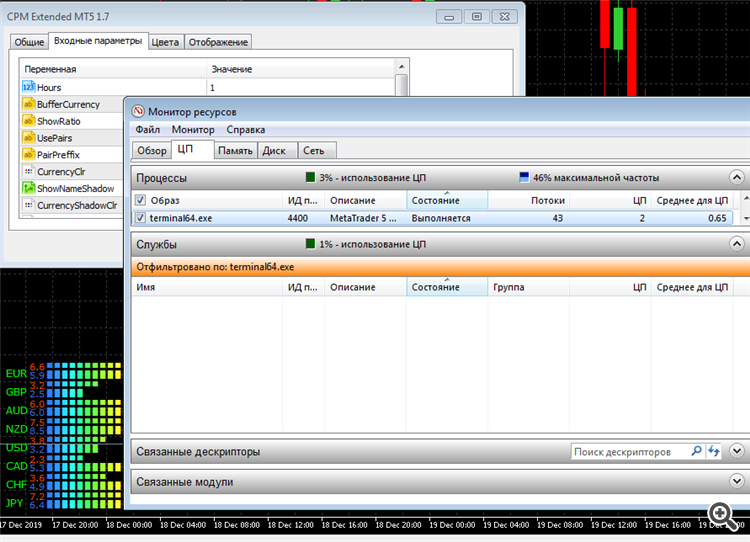This screenshot has height=542, width=750.
Task: Click the zoom magnifier overlay icon
Action: (x=723, y=516)
